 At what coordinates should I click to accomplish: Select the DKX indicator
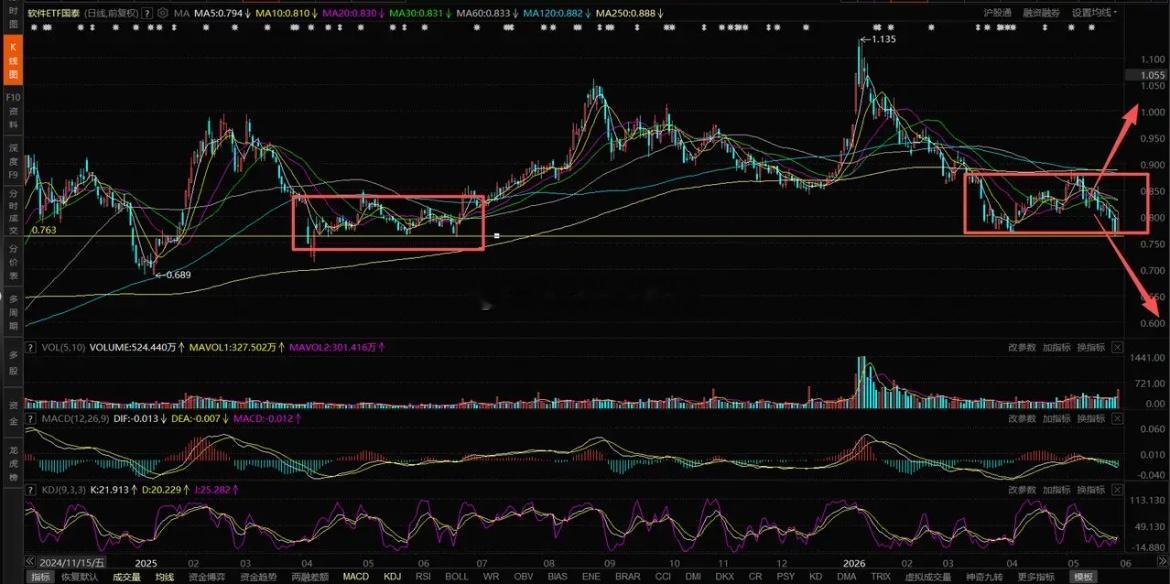click(724, 577)
